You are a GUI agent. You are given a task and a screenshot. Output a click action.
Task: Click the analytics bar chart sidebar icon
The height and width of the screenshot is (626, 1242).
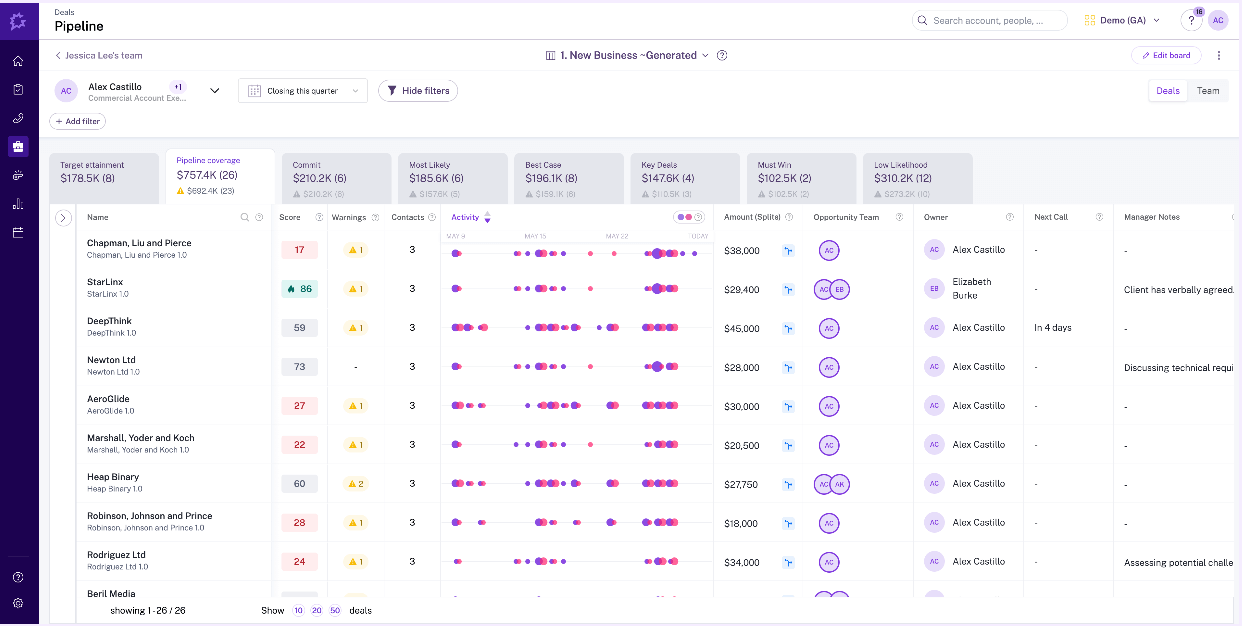[x=18, y=204]
